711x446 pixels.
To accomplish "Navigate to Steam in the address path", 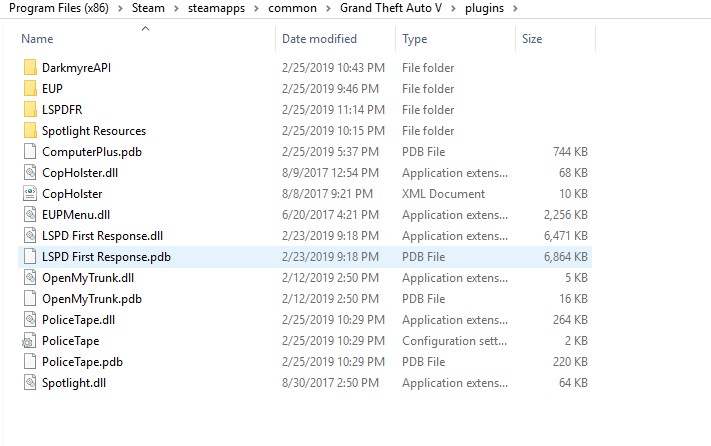I will click(x=148, y=8).
